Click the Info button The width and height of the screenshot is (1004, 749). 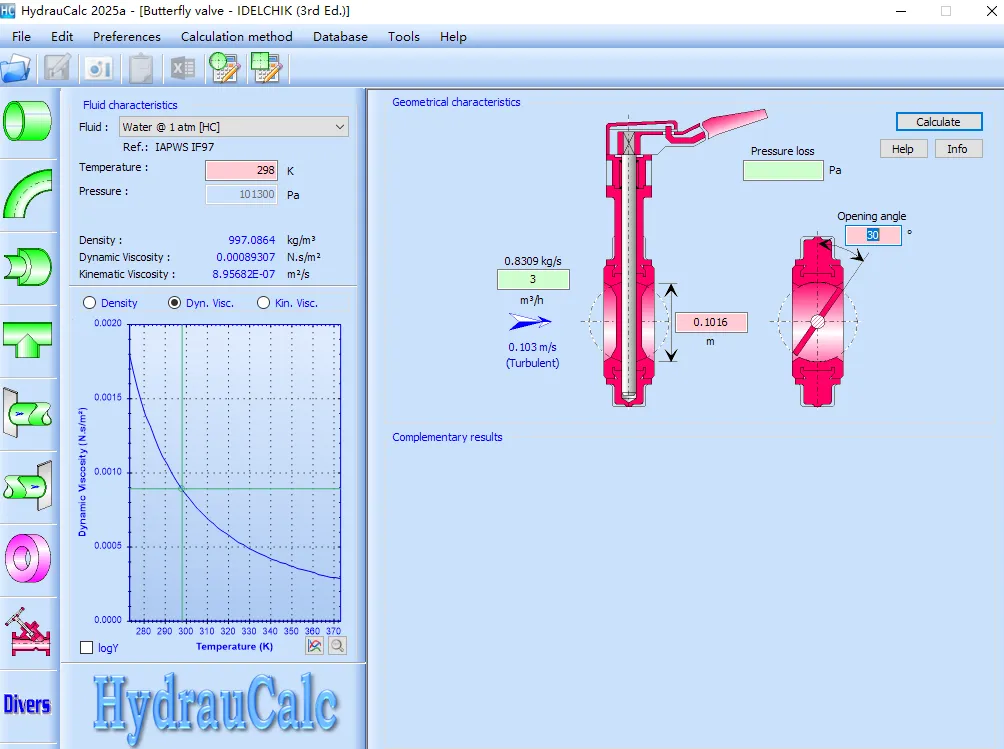click(957, 149)
